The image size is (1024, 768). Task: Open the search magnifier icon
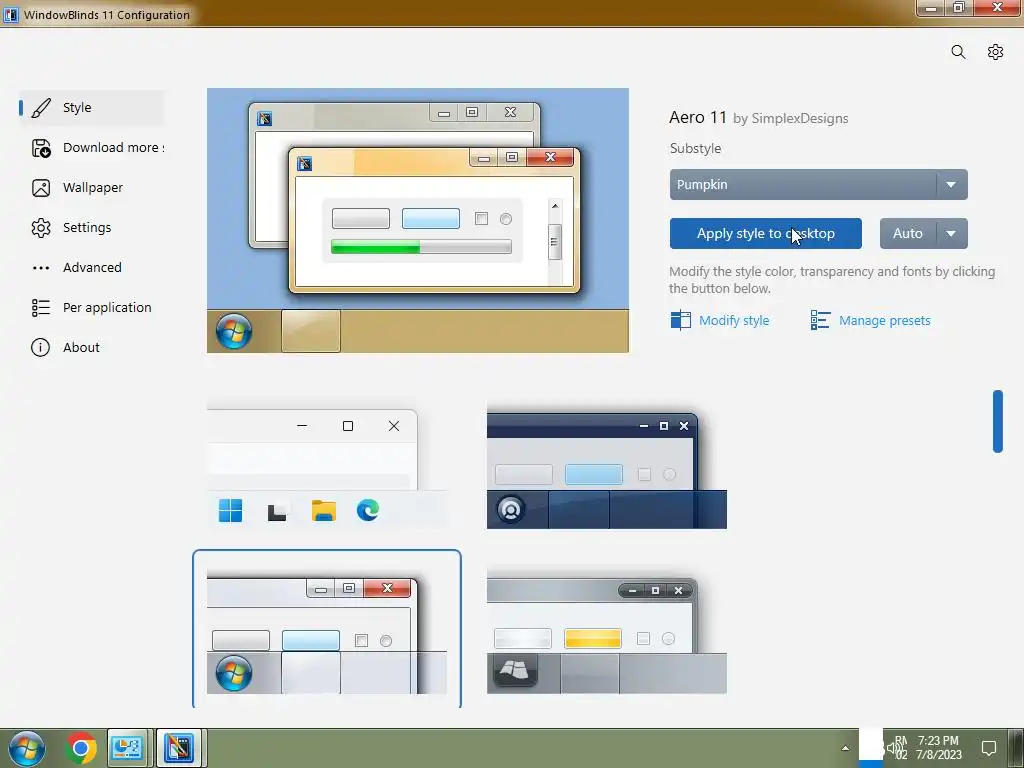pos(958,52)
